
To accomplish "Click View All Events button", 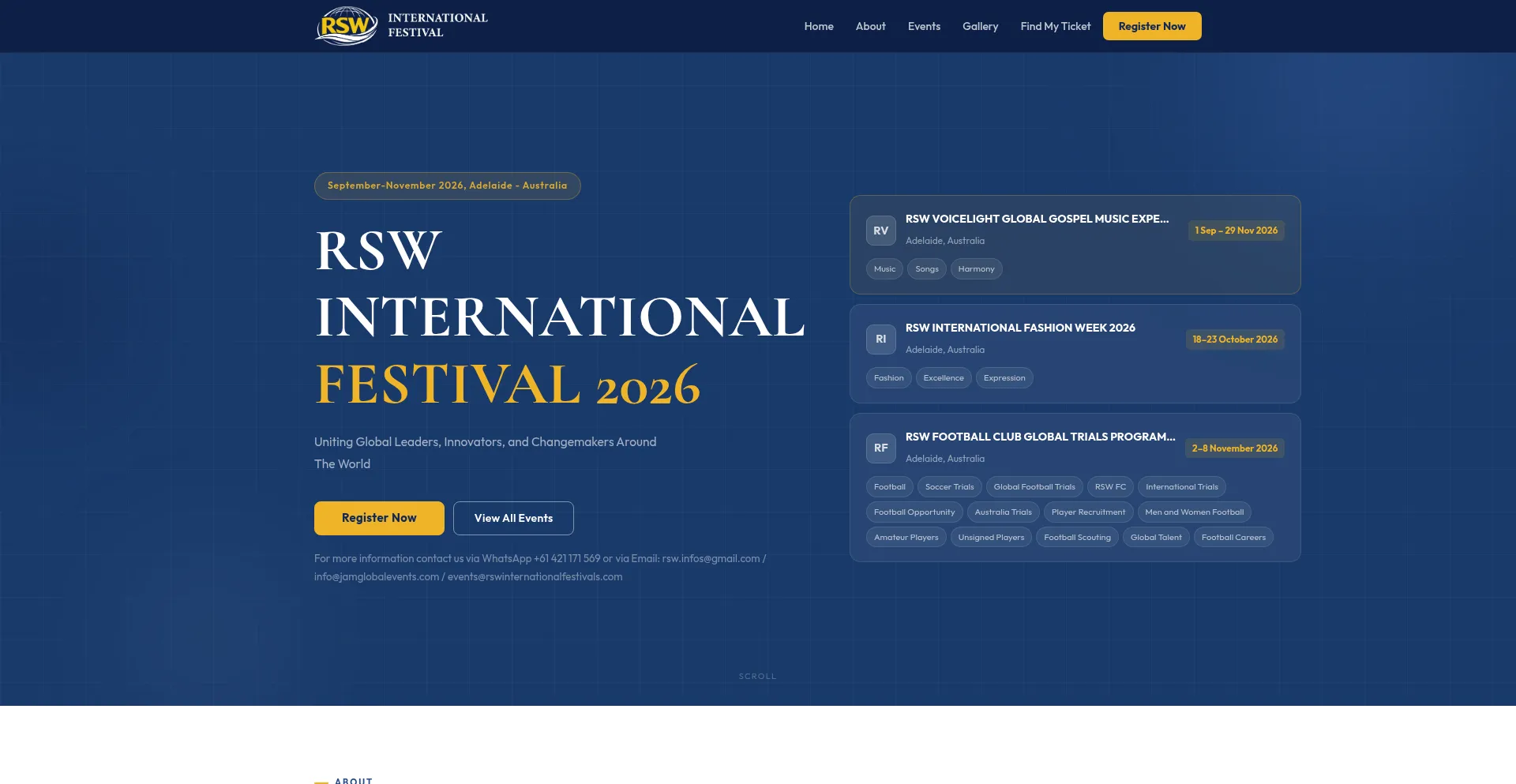I will tap(513, 518).
